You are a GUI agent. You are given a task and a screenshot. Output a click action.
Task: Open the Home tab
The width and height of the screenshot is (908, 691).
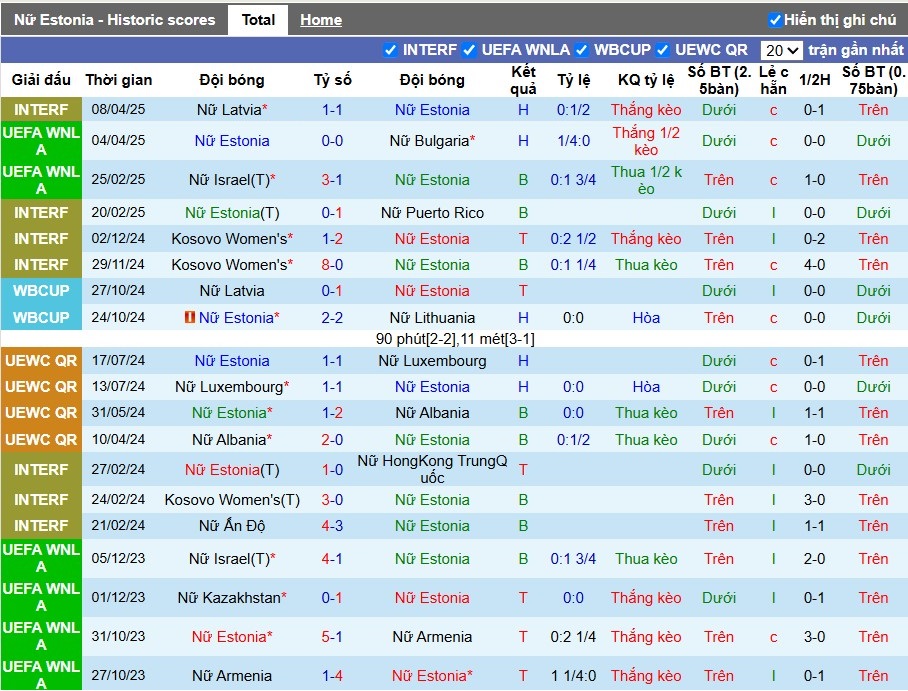[321, 20]
